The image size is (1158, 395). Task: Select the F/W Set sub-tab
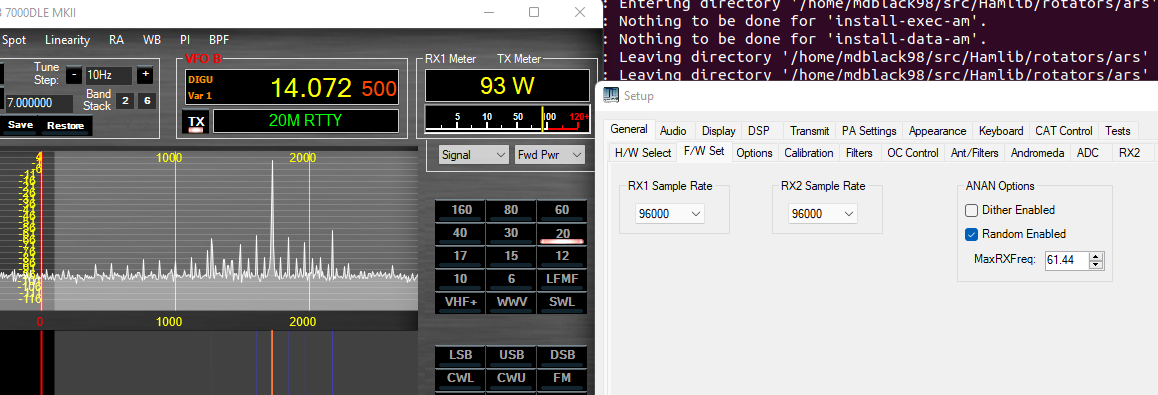704,152
